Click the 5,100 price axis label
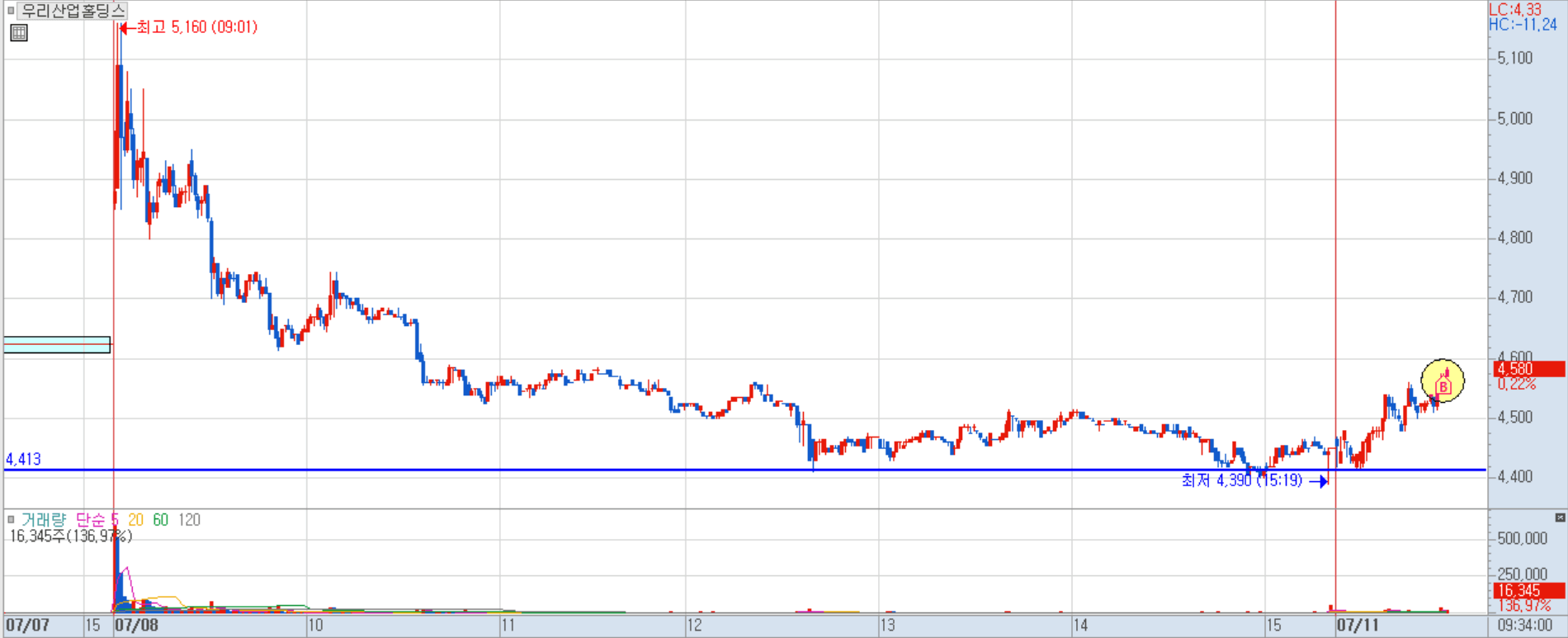 [x=1515, y=58]
